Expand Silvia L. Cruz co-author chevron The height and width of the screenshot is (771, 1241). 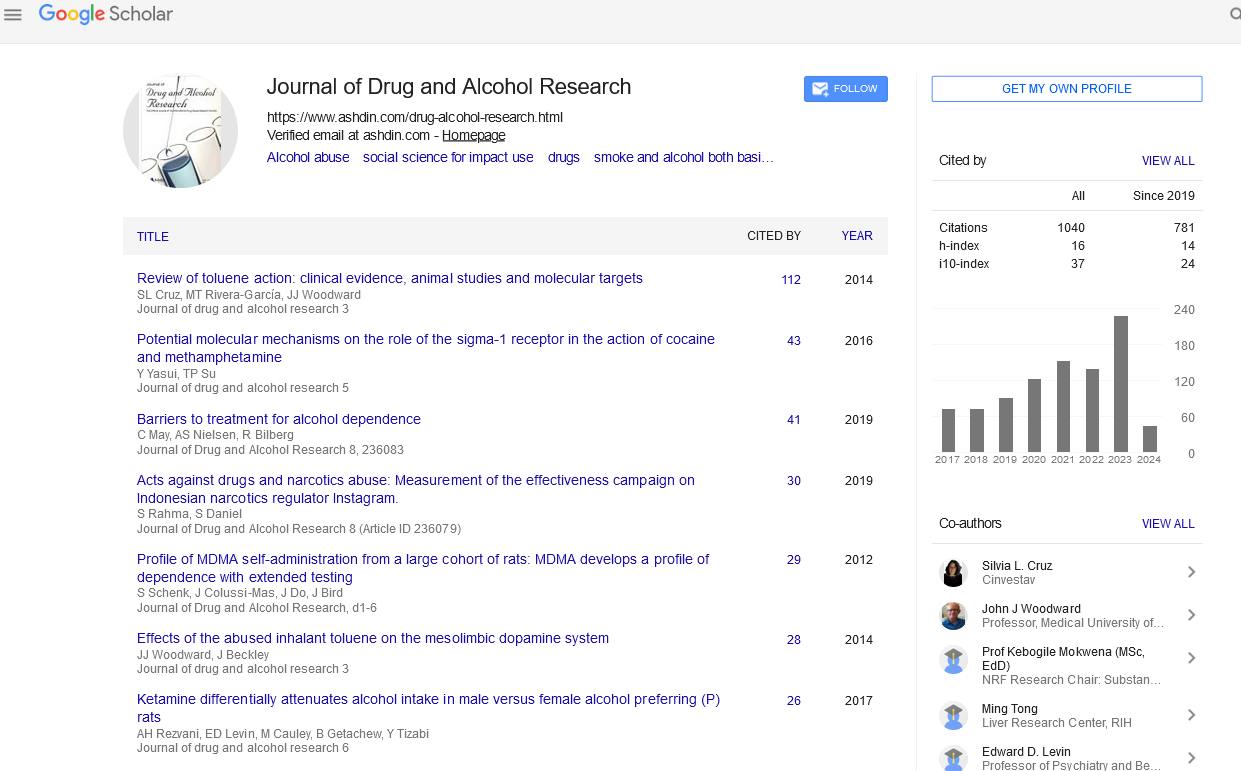1191,572
